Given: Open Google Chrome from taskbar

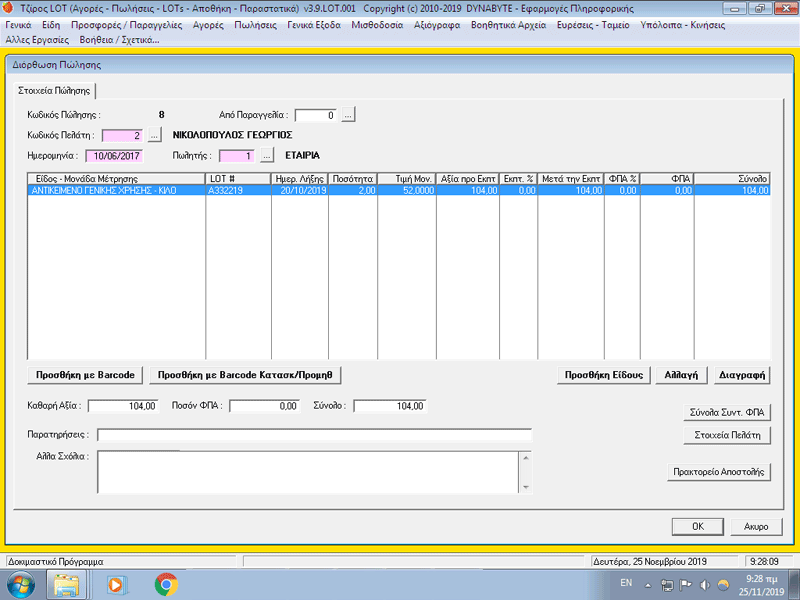Looking at the screenshot, I should click(x=166, y=585).
